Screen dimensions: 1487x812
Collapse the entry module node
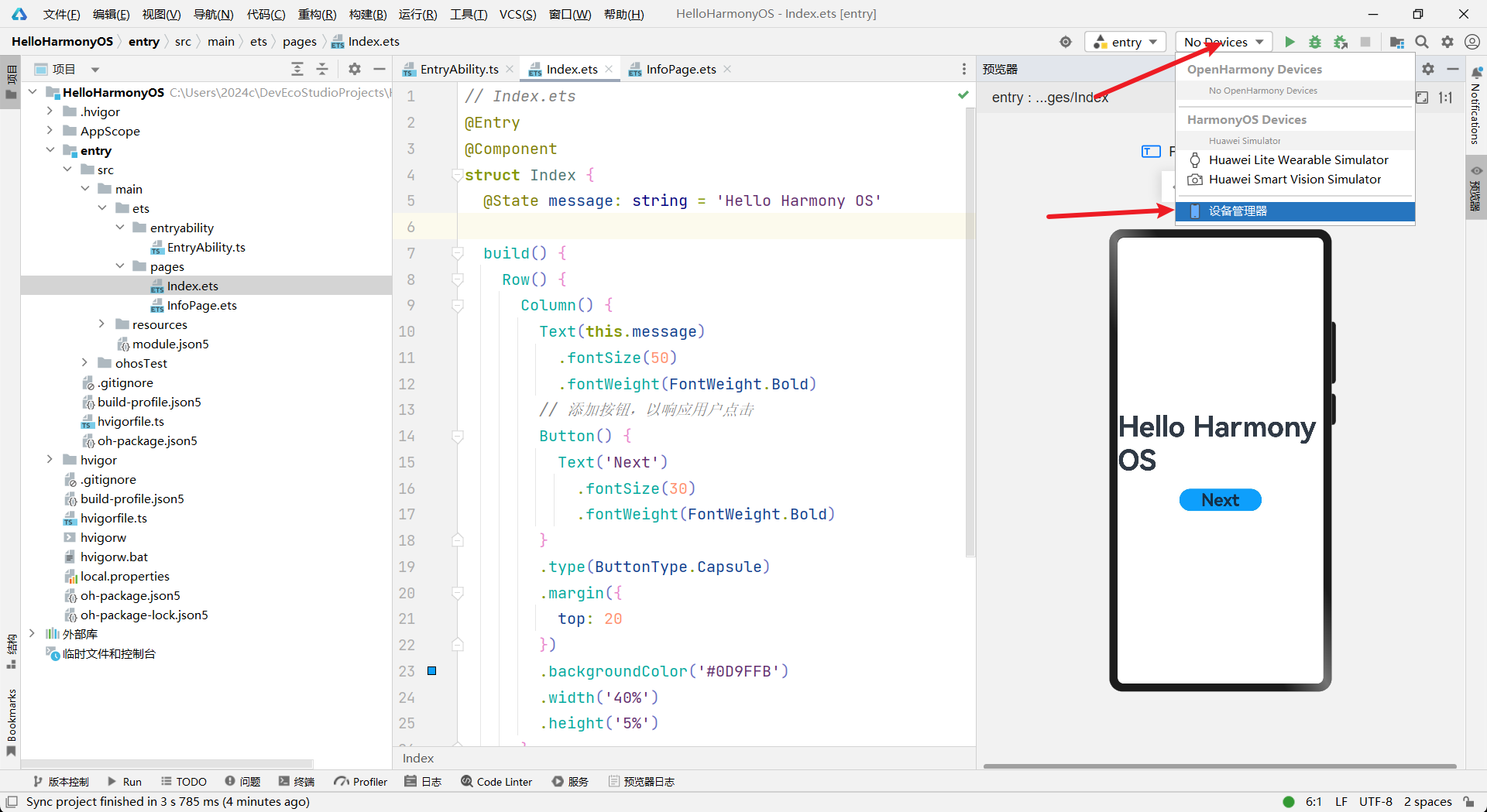[x=50, y=150]
